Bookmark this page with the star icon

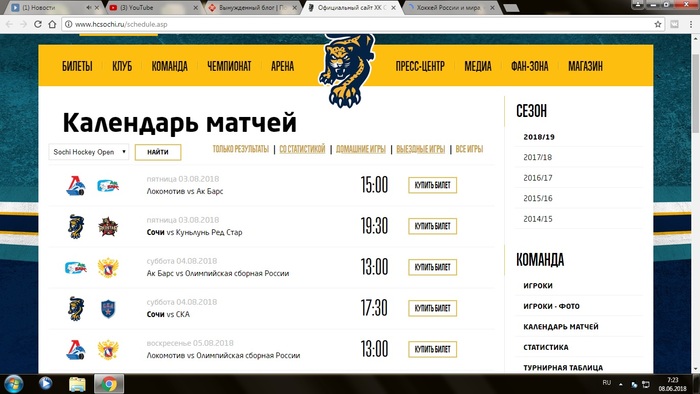[x=658, y=24]
